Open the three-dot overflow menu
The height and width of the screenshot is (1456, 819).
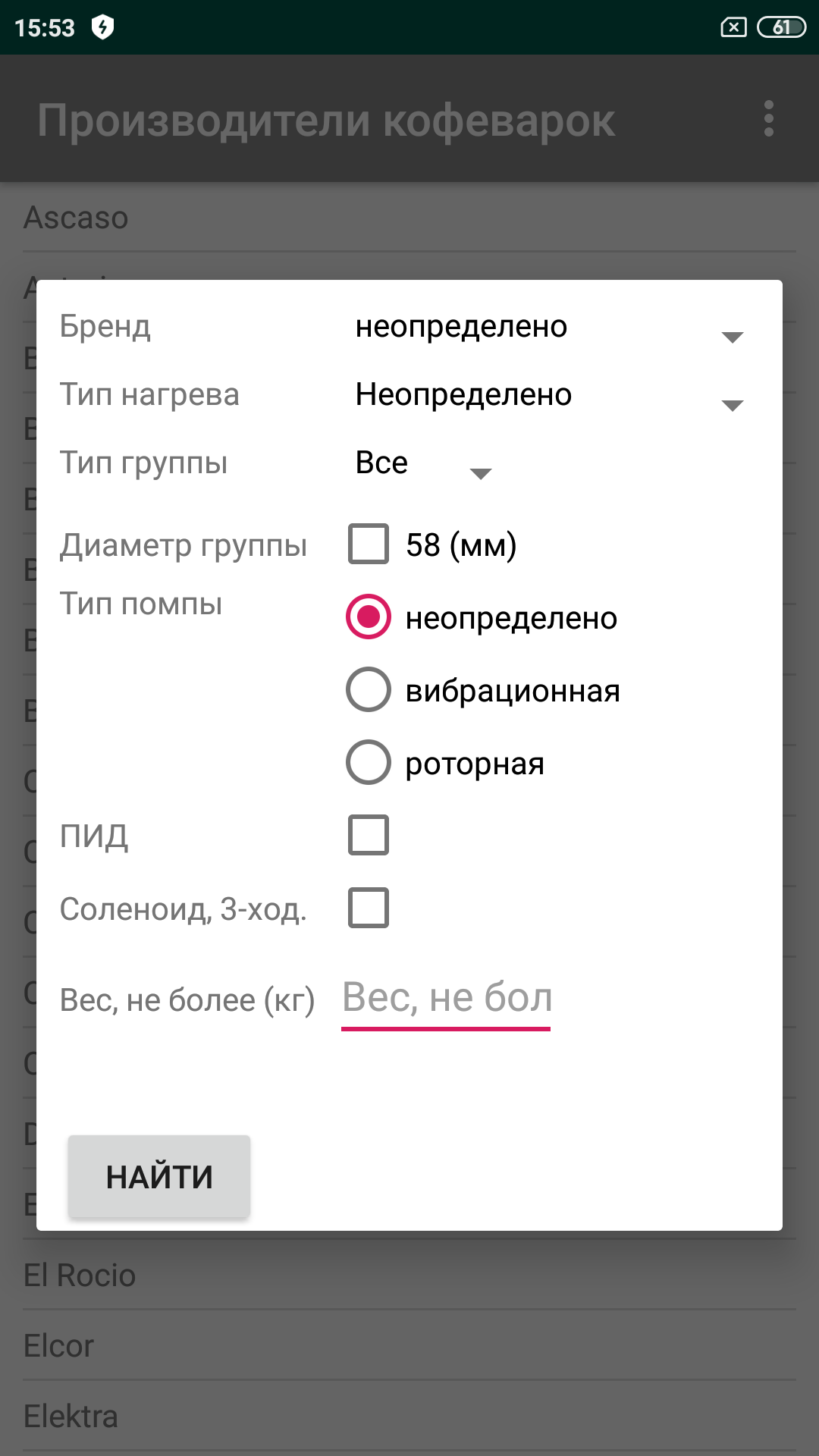[768, 119]
